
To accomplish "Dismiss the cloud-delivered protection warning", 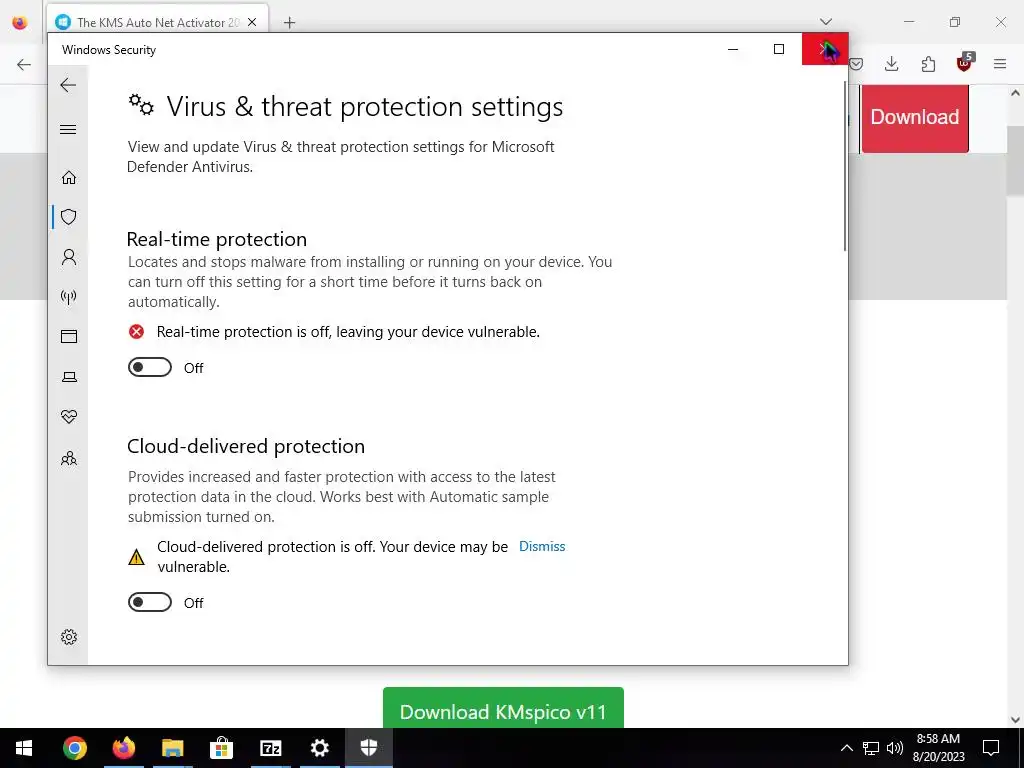I will coord(542,547).
